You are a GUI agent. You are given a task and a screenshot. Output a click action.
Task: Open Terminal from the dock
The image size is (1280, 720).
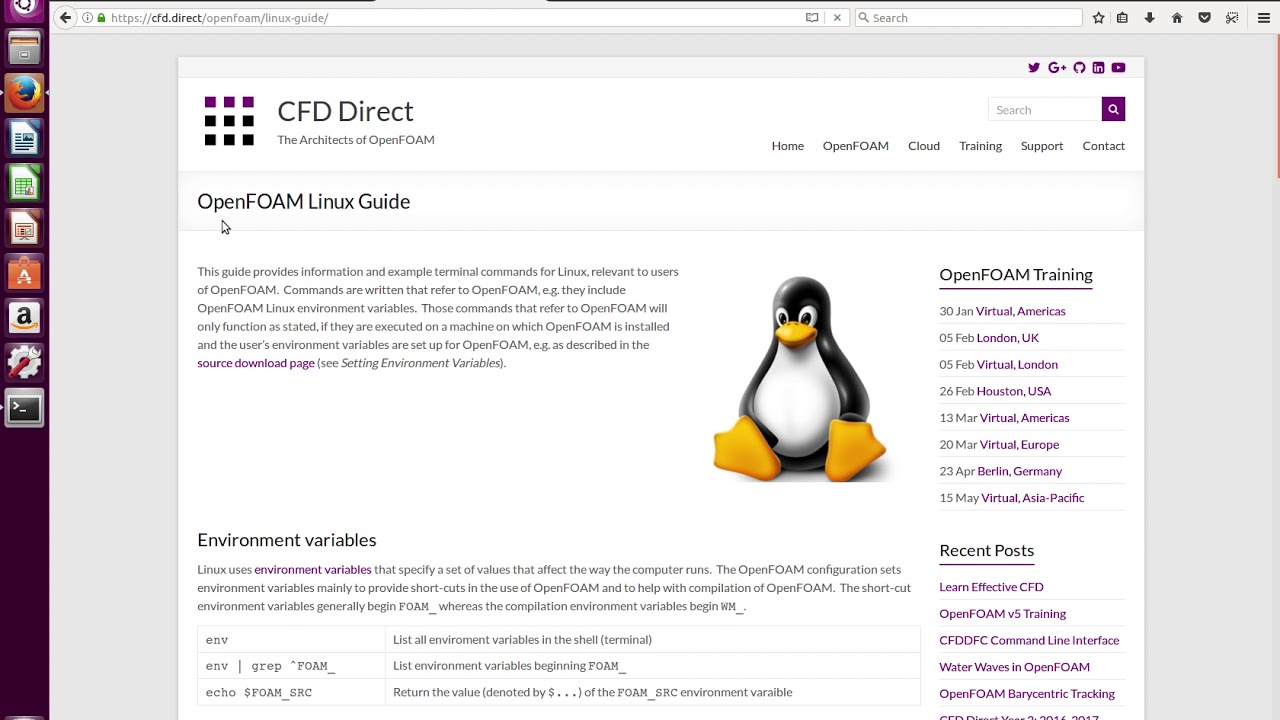point(24,409)
